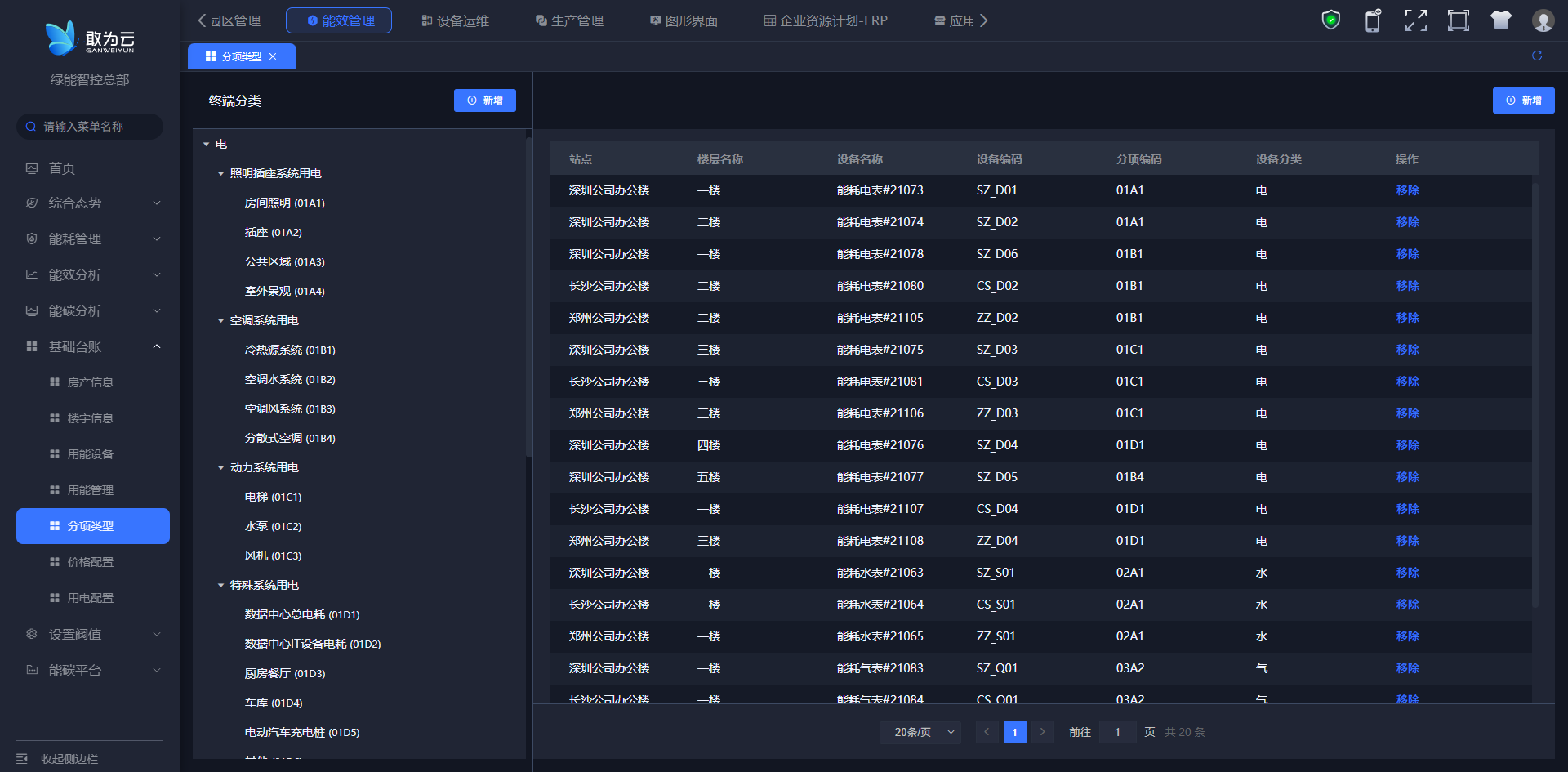Switch to the 设备运维 top tab

455,20
